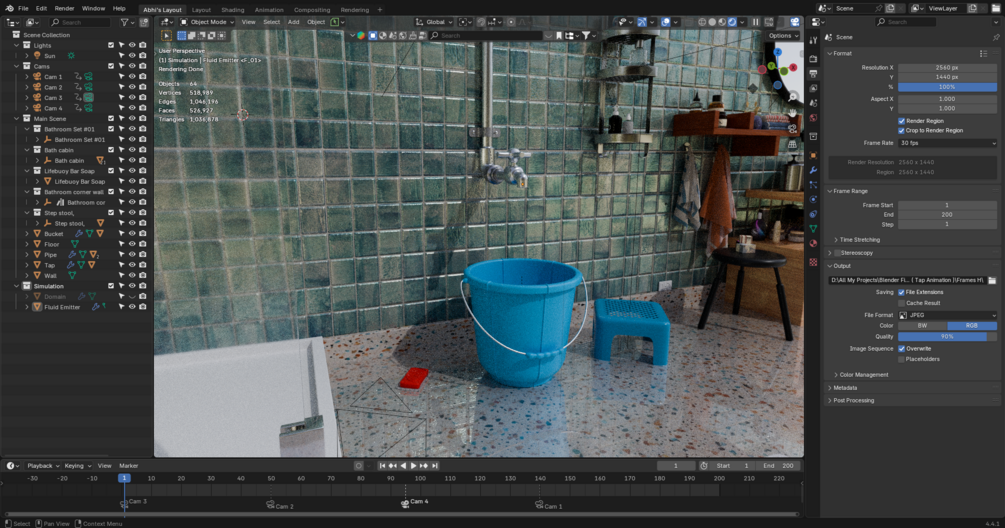Viewport: 1005px width, 528px height.
Task: Pin the Scene properties panel
Action: (x=996, y=37)
